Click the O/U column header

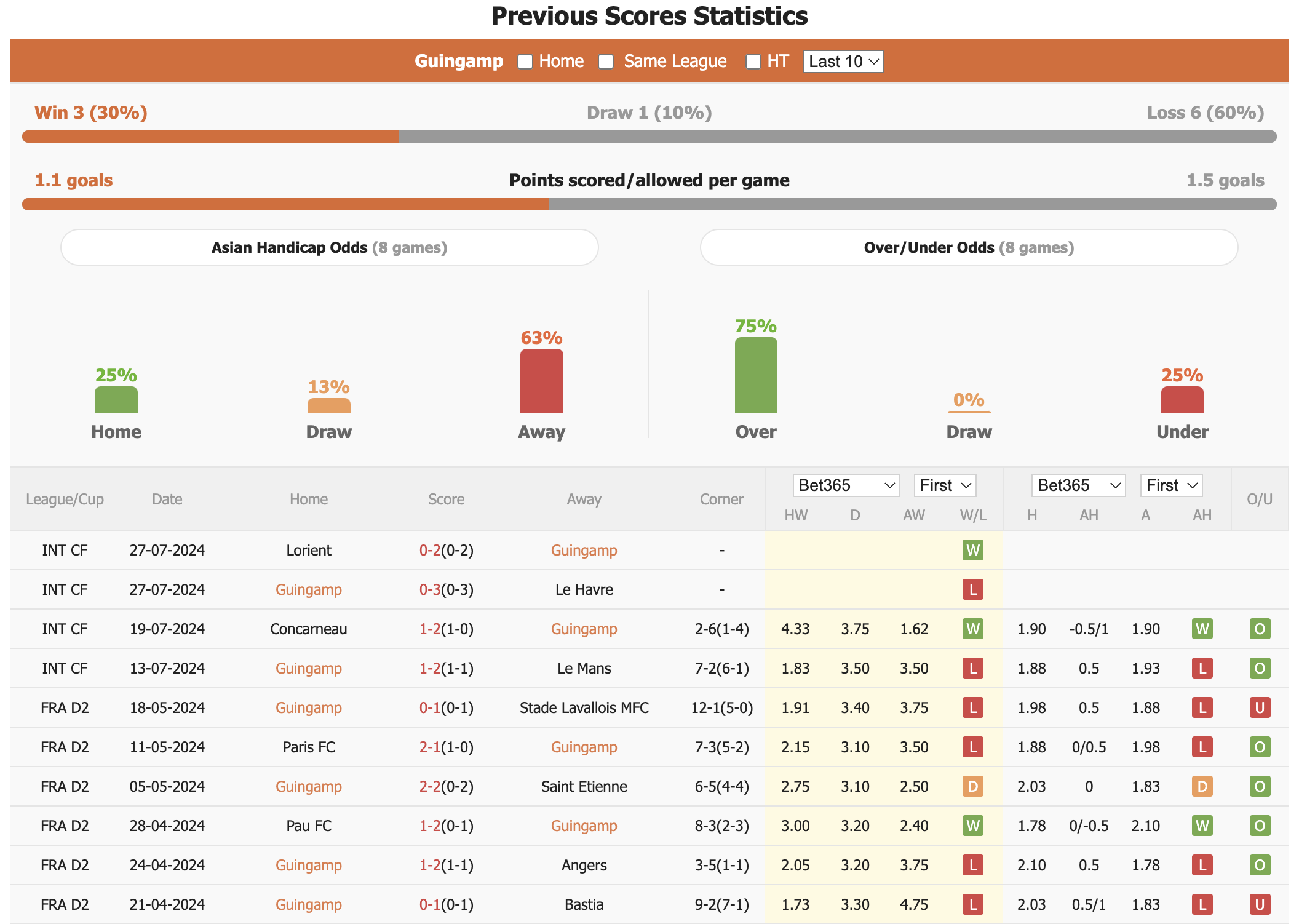click(1260, 499)
